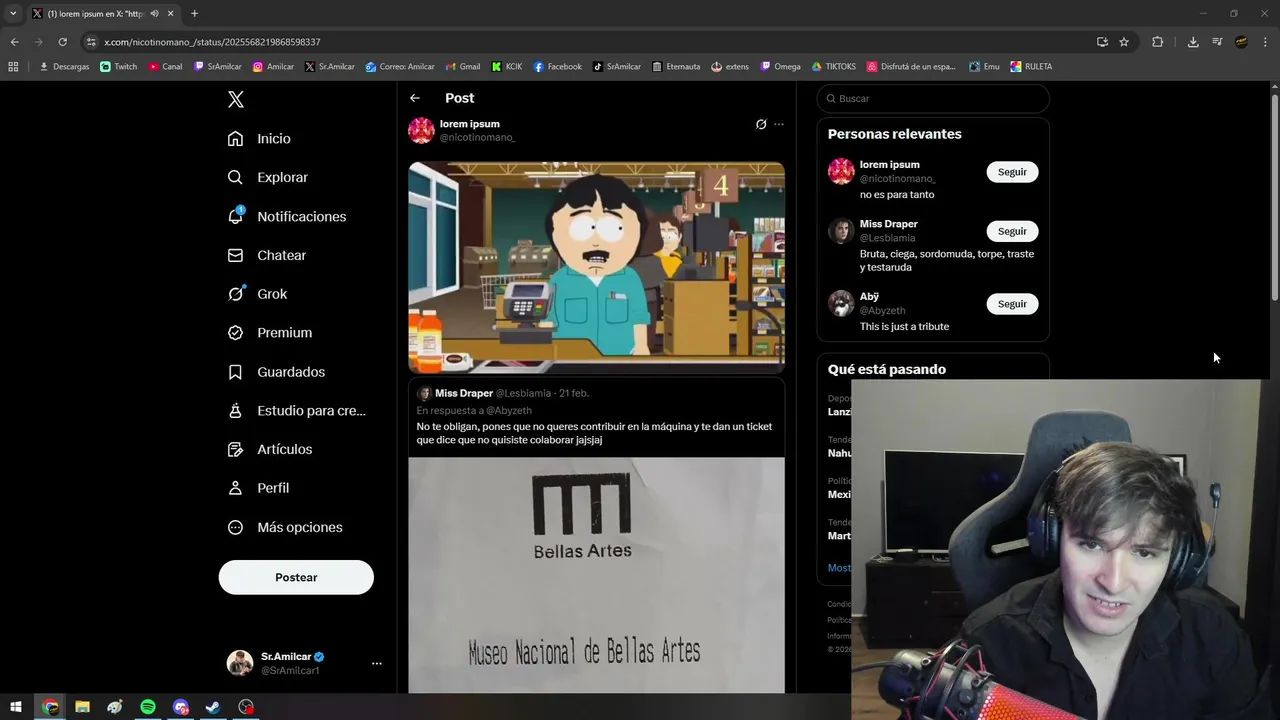The width and height of the screenshot is (1280, 720).
Task: Reload the page in Chrome
Action: click(62, 42)
